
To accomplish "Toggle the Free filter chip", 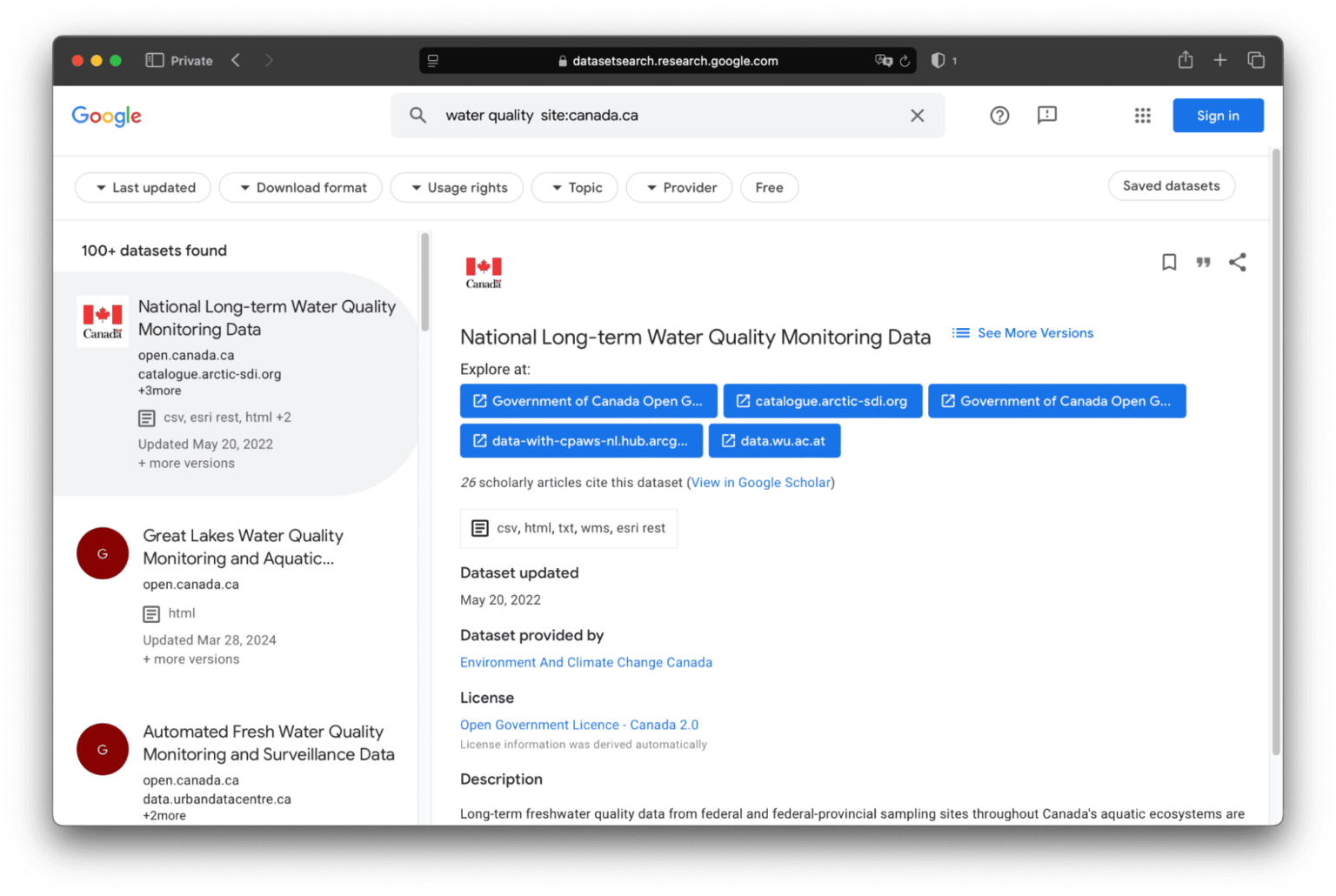I will coord(769,188).
